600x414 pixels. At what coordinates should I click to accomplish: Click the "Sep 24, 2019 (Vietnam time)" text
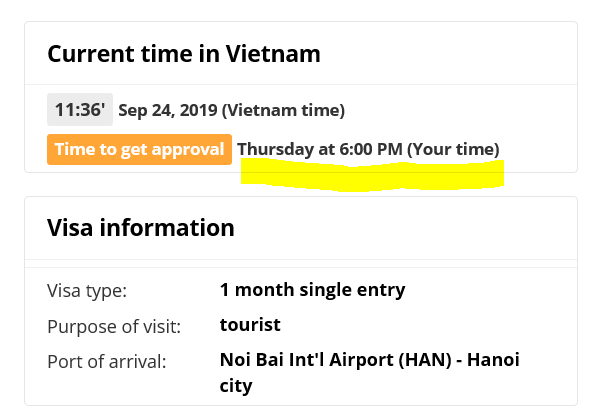click(x=231, y=110)
